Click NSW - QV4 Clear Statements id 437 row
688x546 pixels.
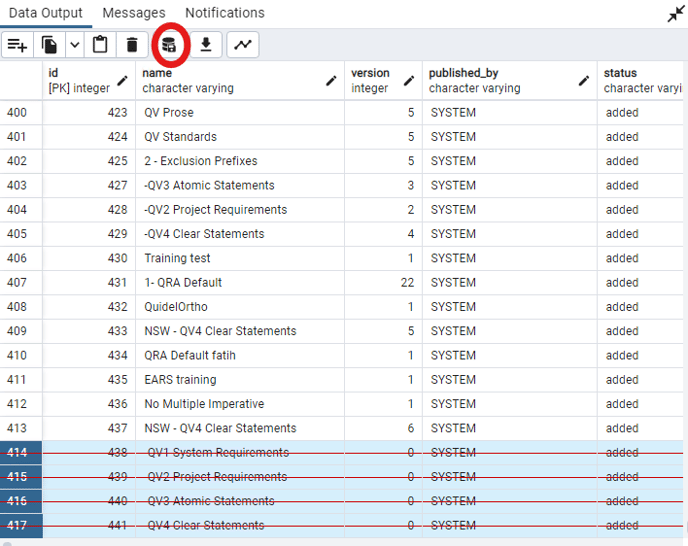point(240,428)
